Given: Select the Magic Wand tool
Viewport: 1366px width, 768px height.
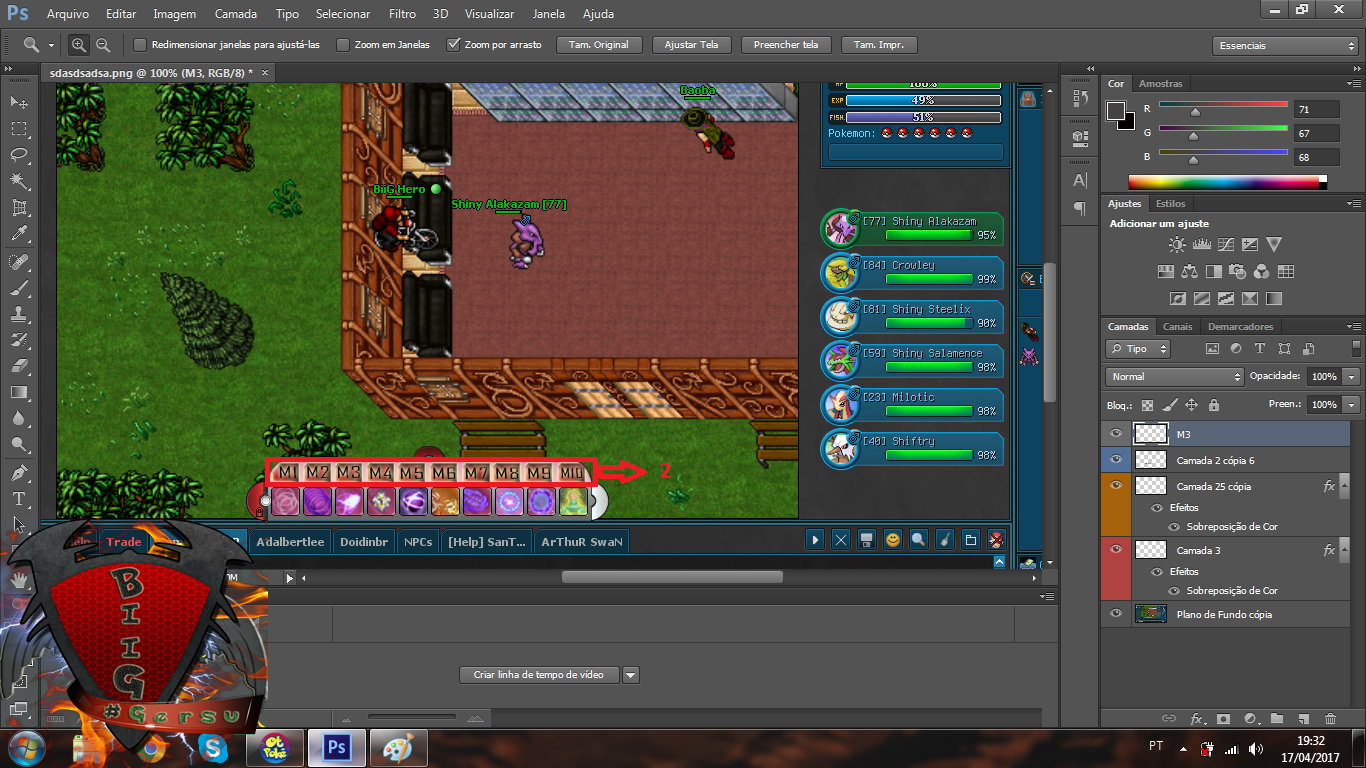Looking at the screenshot, I should 19,181.
